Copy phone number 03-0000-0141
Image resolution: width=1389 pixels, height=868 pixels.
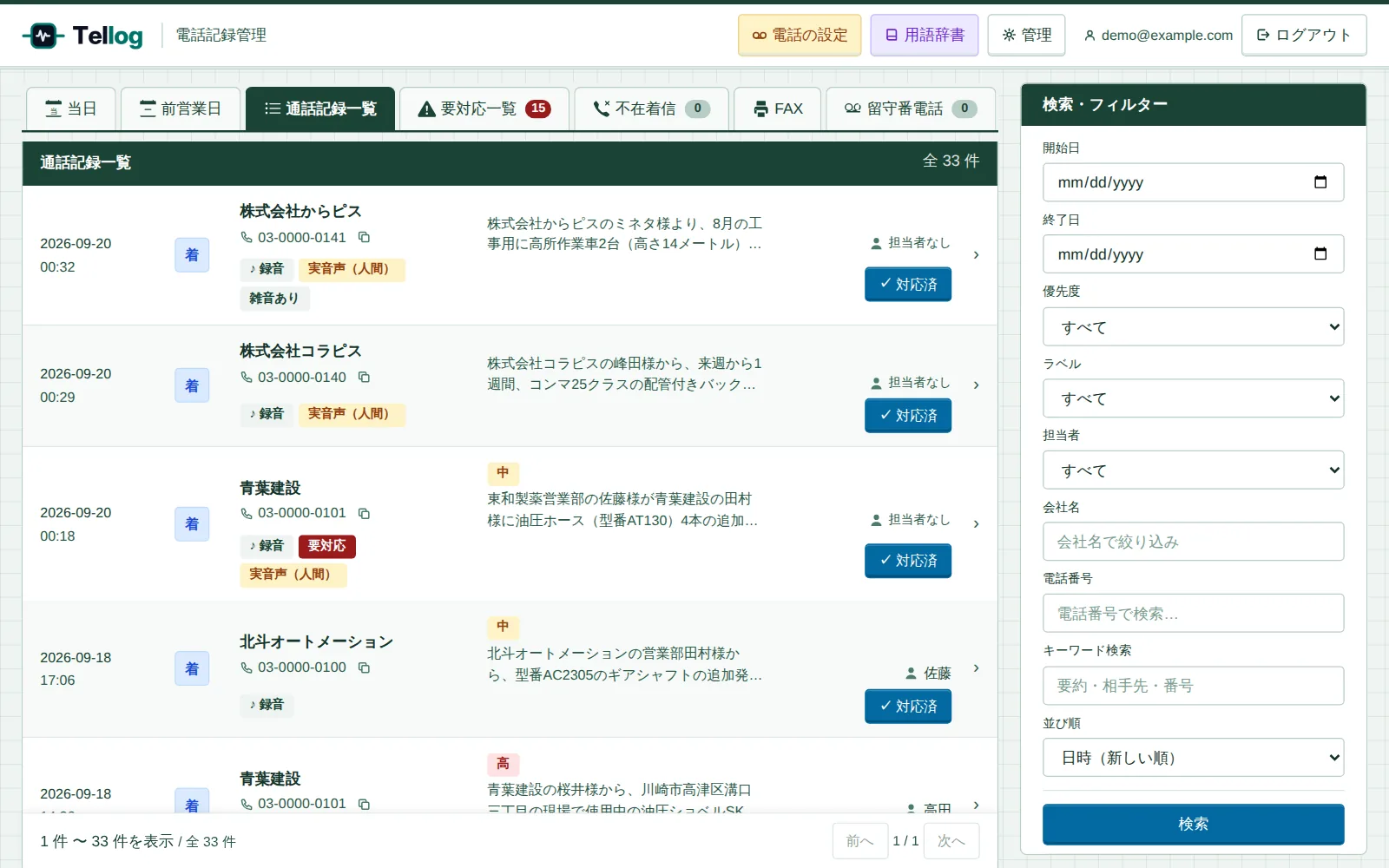(365, 238)
